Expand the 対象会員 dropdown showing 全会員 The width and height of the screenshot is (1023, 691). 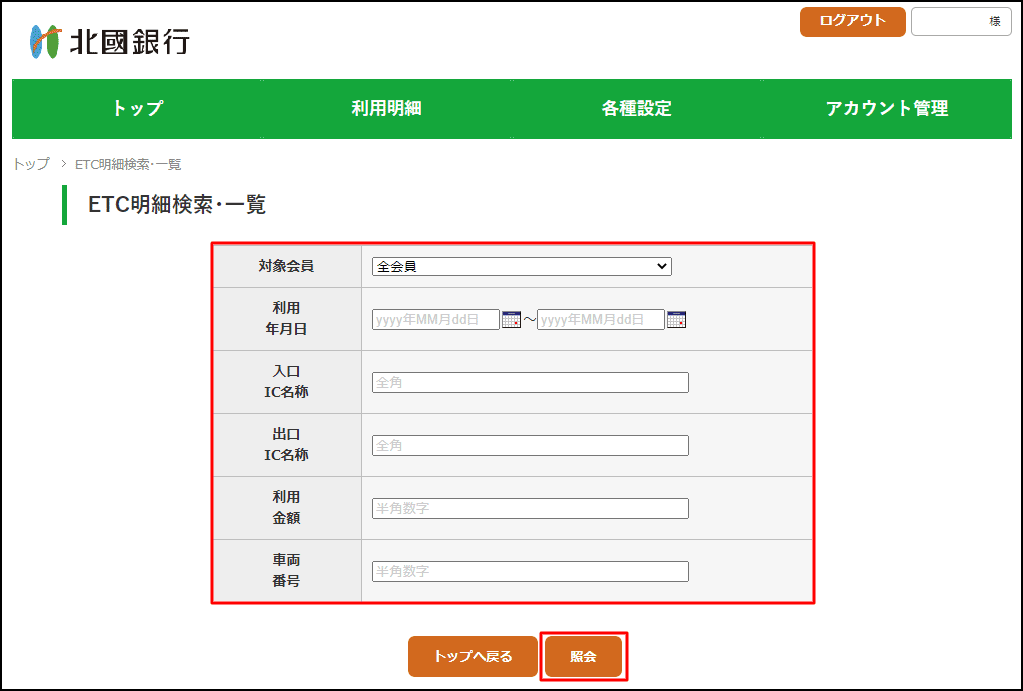[x=521, y=266]
